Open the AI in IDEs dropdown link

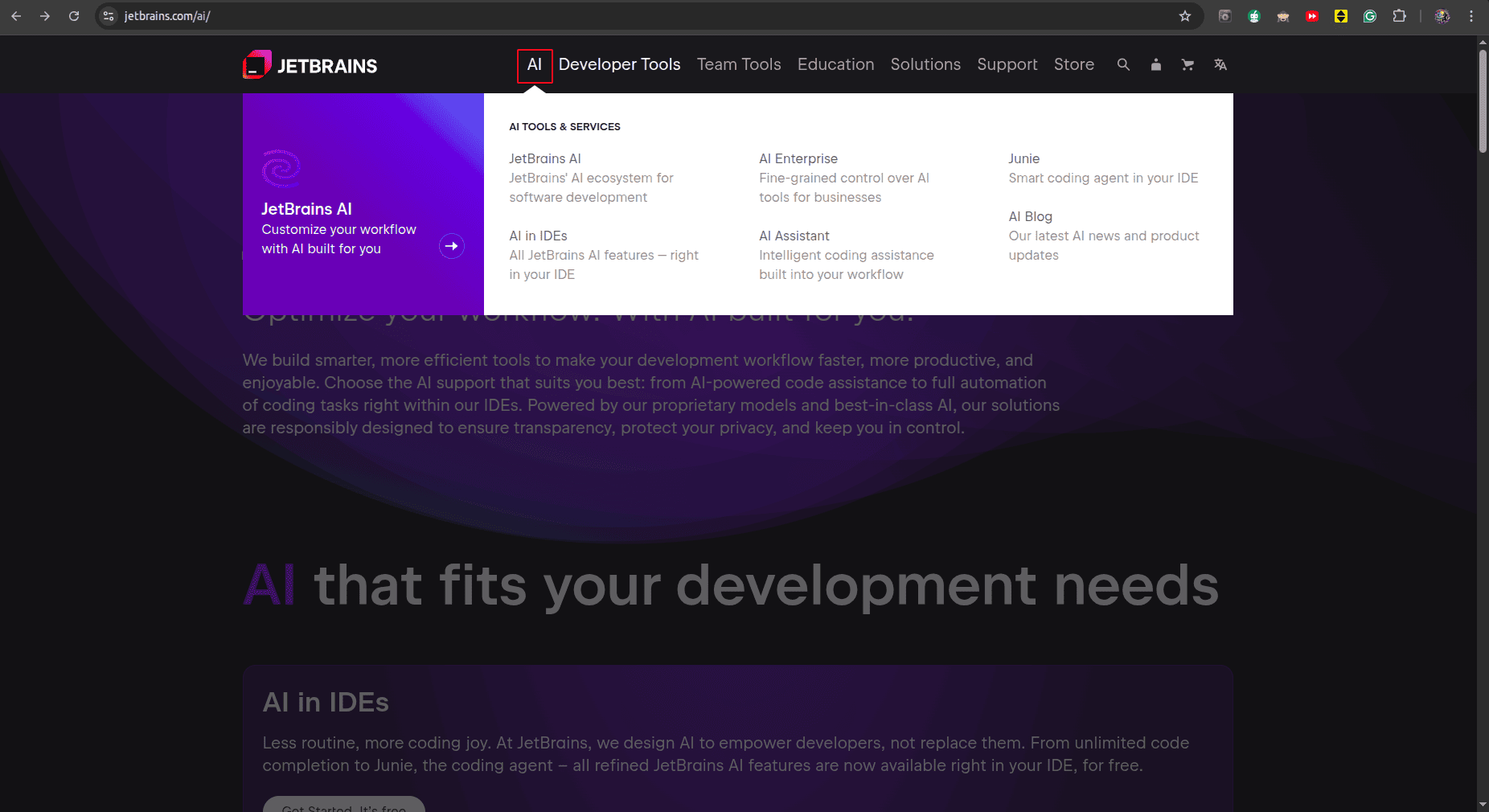coord(539,236)
